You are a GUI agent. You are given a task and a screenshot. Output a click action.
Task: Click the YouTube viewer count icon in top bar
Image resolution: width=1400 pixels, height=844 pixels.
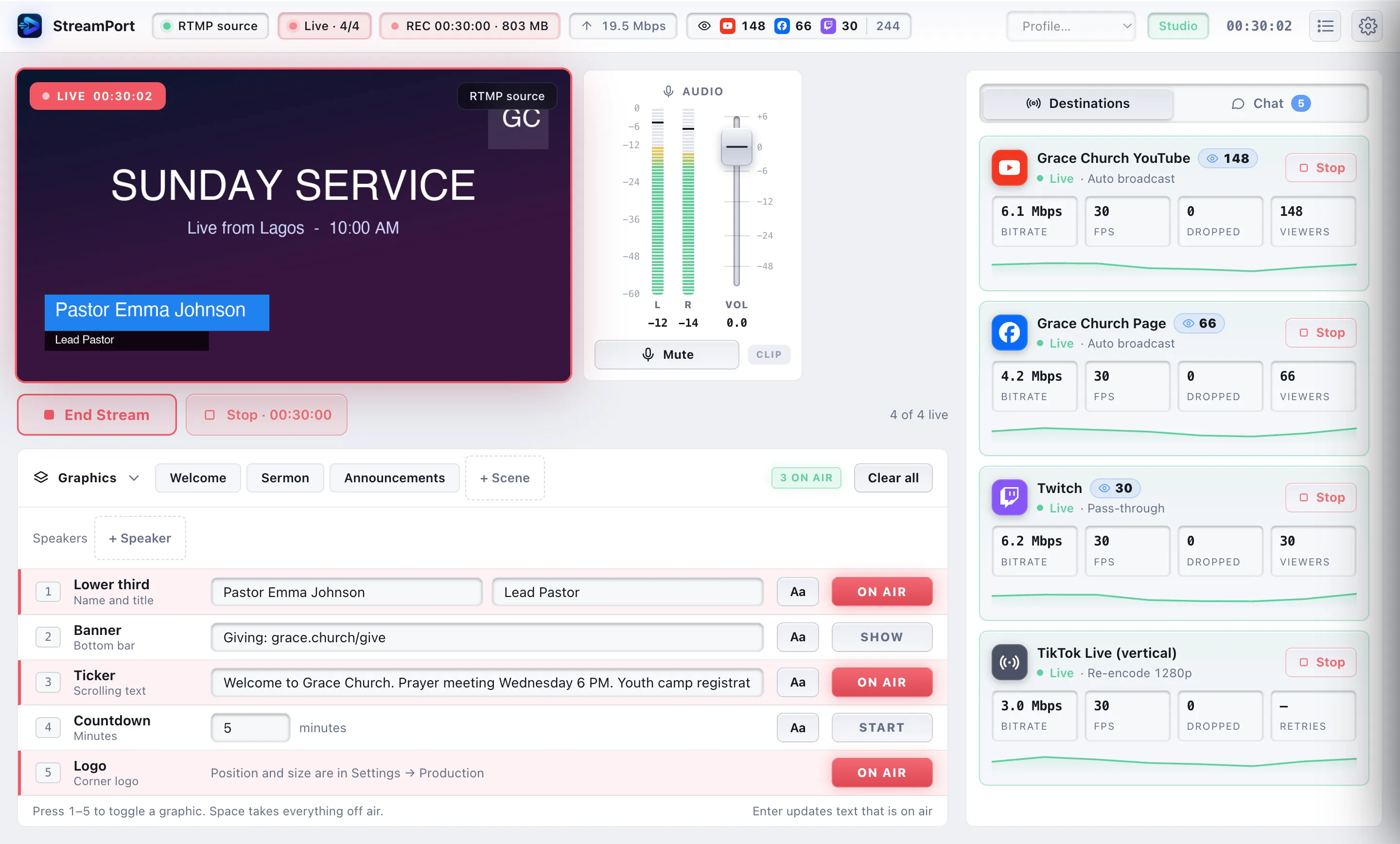pos(727,26)
